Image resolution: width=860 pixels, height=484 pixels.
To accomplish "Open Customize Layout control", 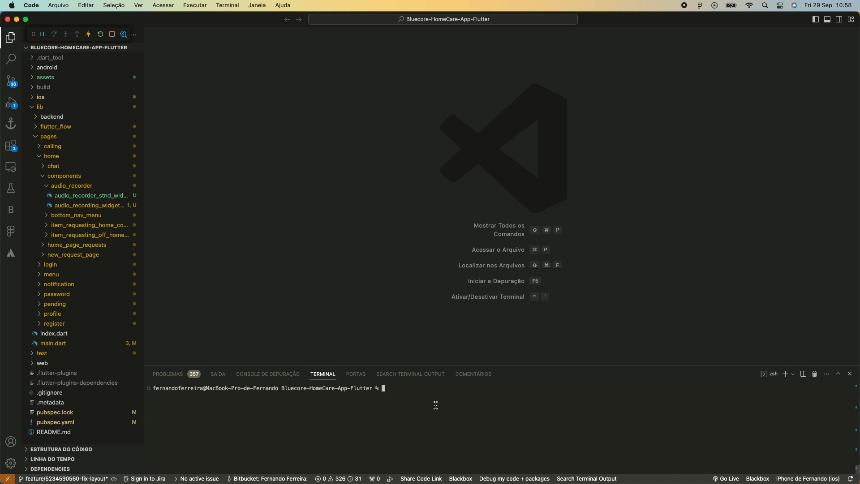I will coord(851,19).
